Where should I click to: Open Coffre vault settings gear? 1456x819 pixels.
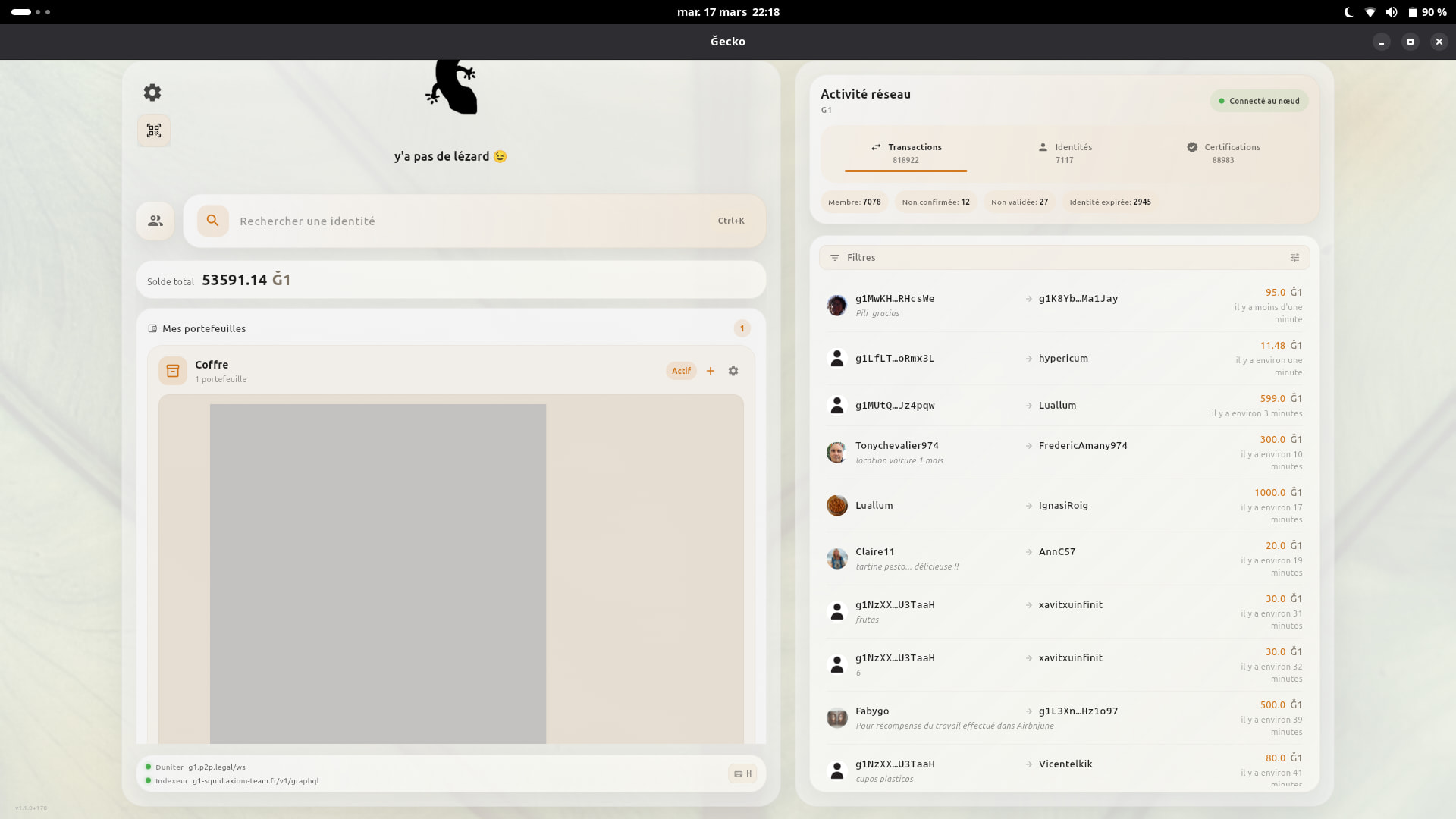tap(733, 371)
